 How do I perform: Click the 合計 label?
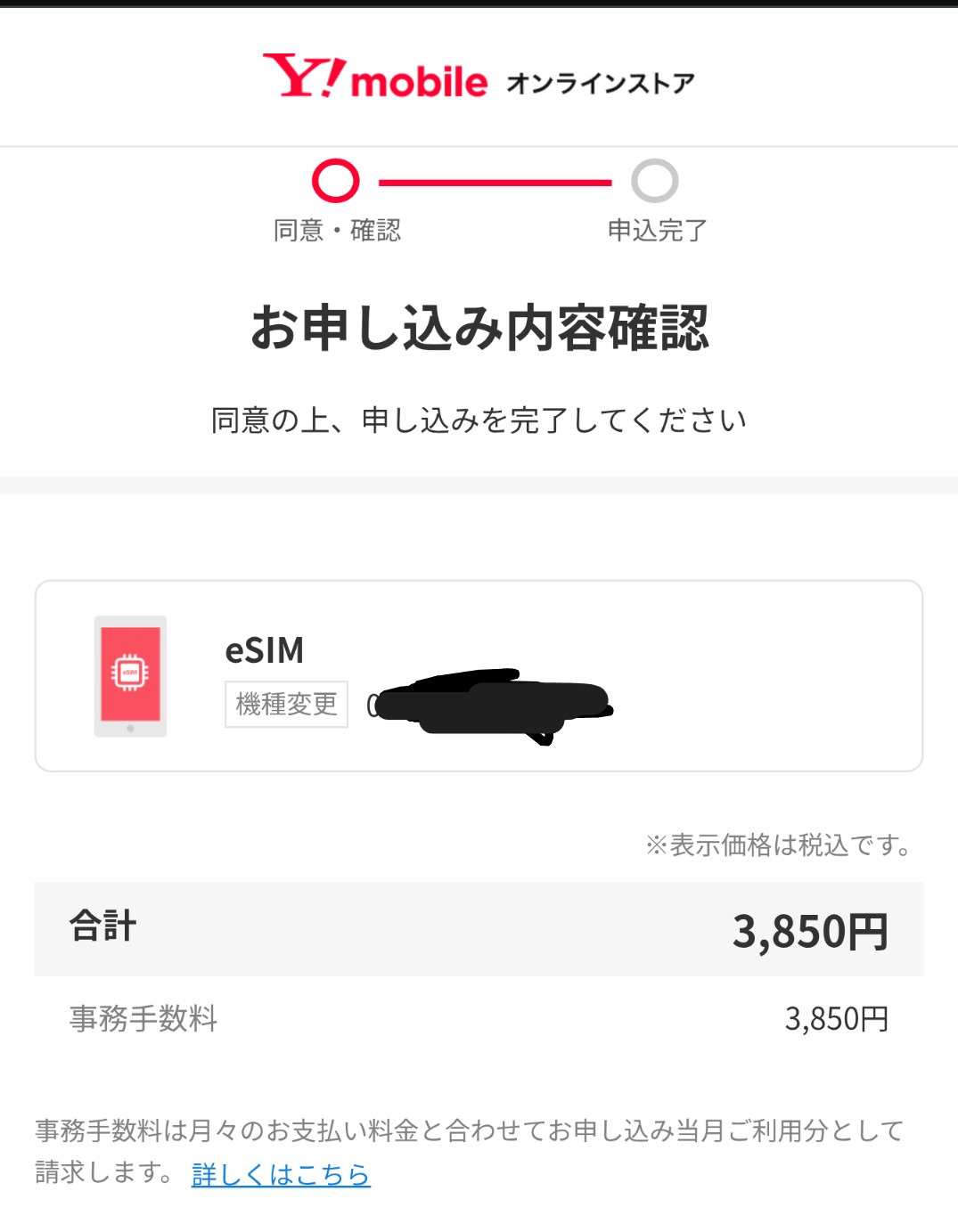[x=103, y=926]
